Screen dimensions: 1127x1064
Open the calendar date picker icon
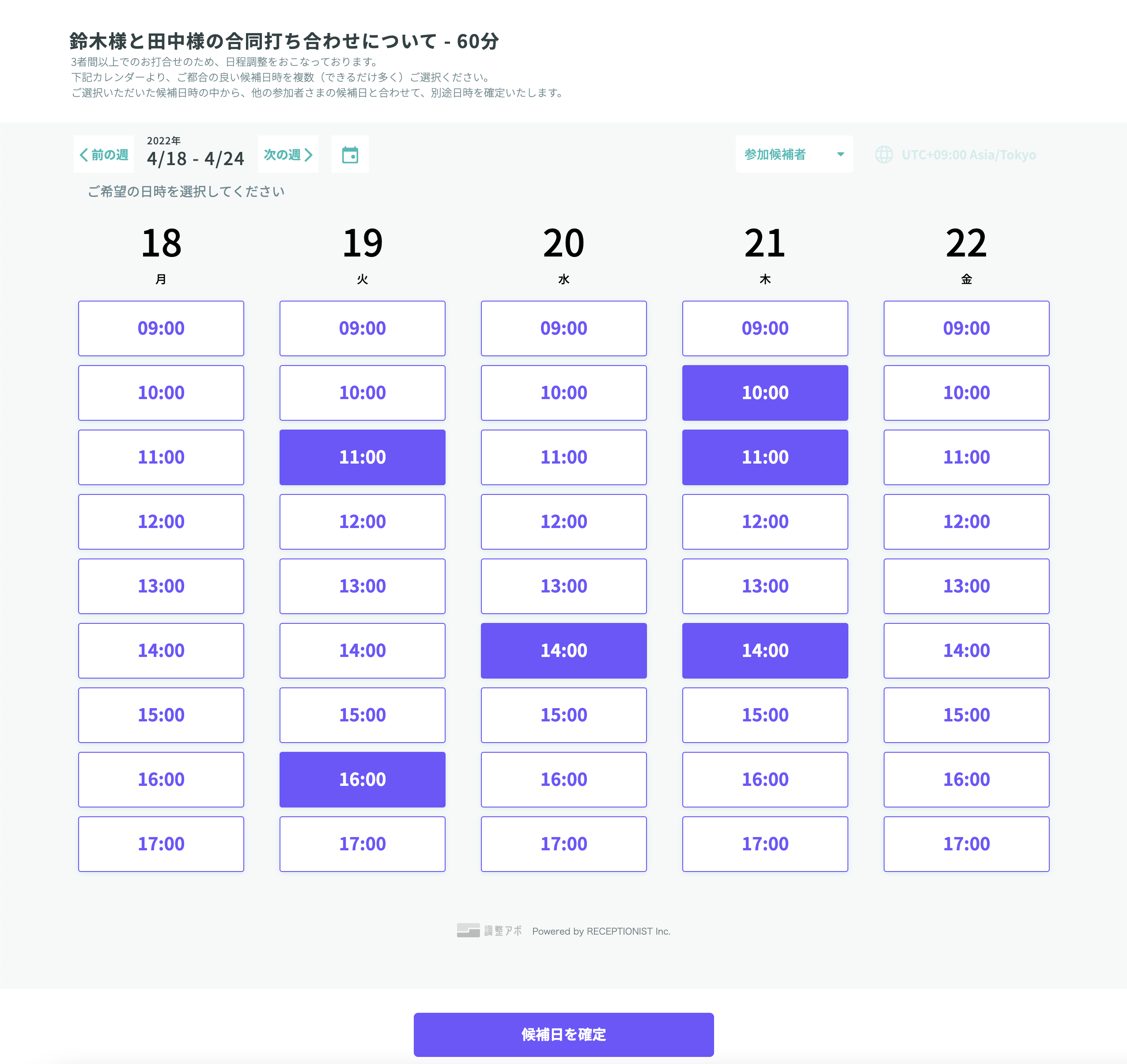point(350,154)
